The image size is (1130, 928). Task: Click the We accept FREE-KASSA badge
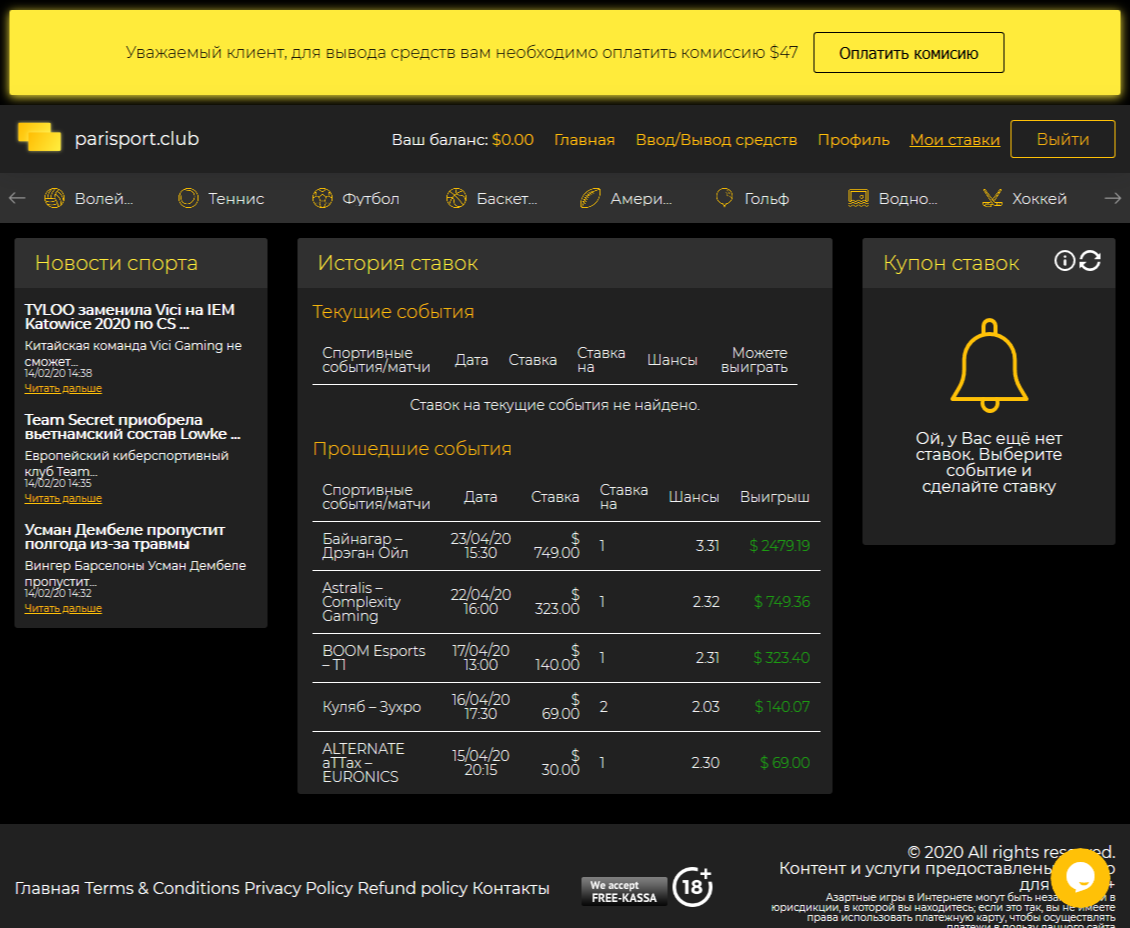point(624,891)
